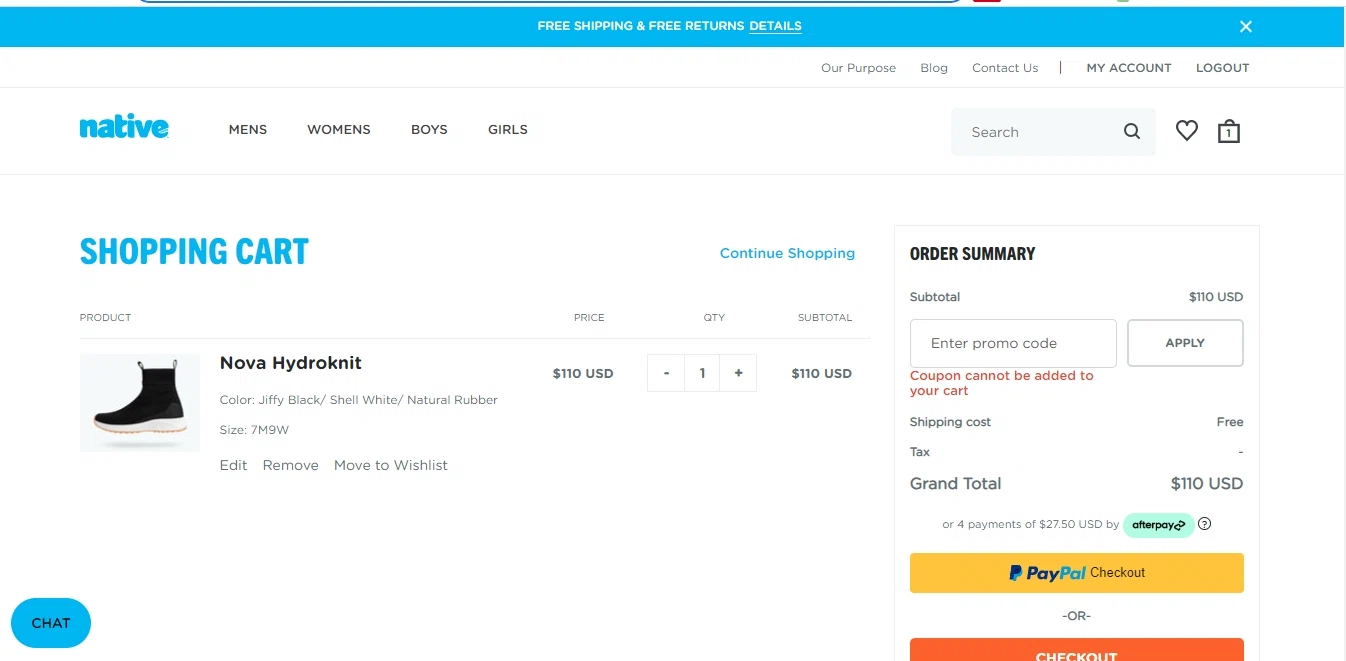Image resolution: width=1346 pixels, height=661 pixels.
Task: Open the CHAT widget
Action: tap(51, 623)
